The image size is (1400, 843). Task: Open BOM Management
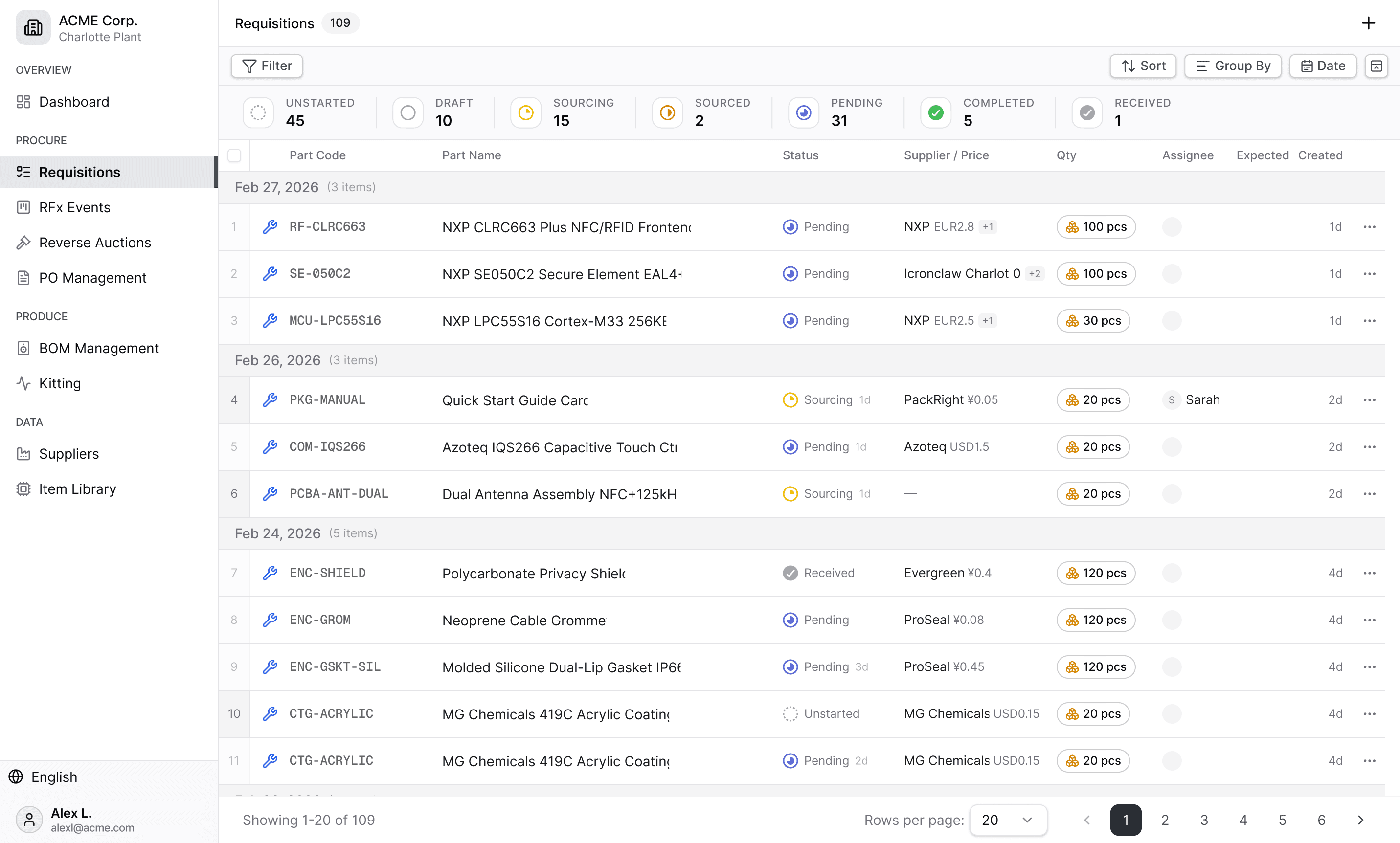coord(98,348)
